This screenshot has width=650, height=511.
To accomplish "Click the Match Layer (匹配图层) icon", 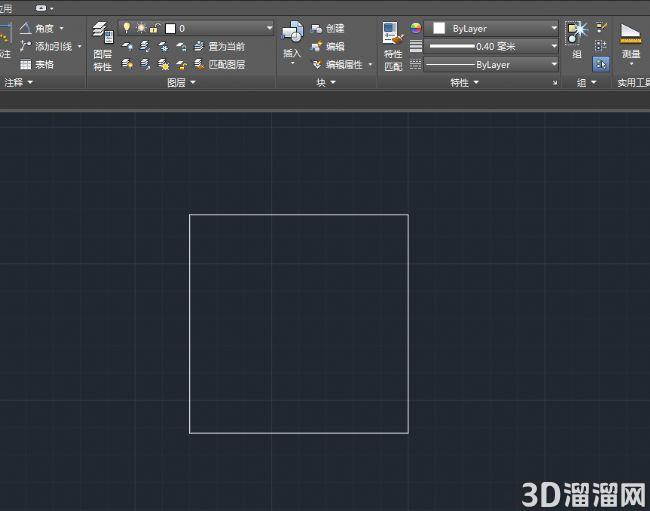I will coord(199,64).
